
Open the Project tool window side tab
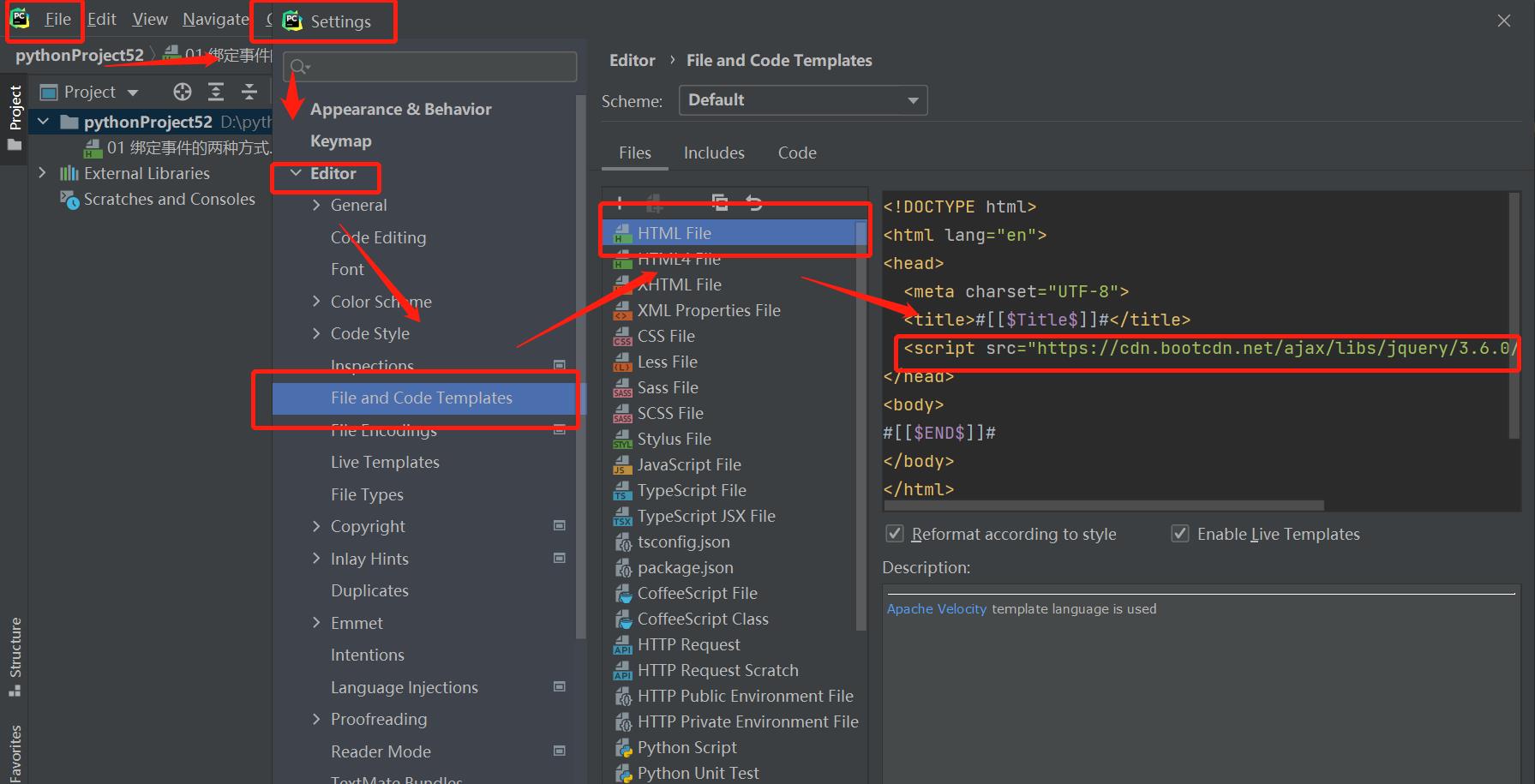tap(15, 117)
